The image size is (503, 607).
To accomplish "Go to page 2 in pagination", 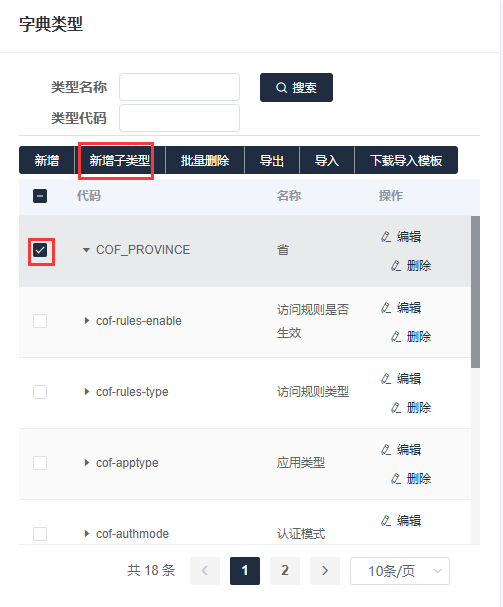I will 285,571.
